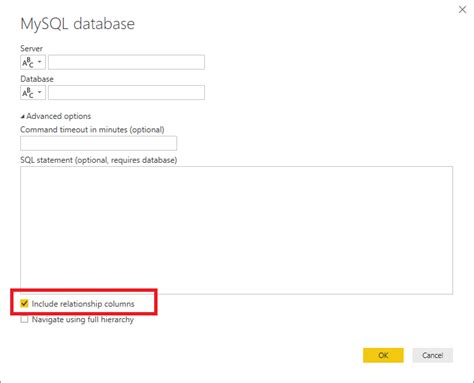Uncheck Include relationship columns checkbox
The image size is (474, 383).
click(24, 304)
